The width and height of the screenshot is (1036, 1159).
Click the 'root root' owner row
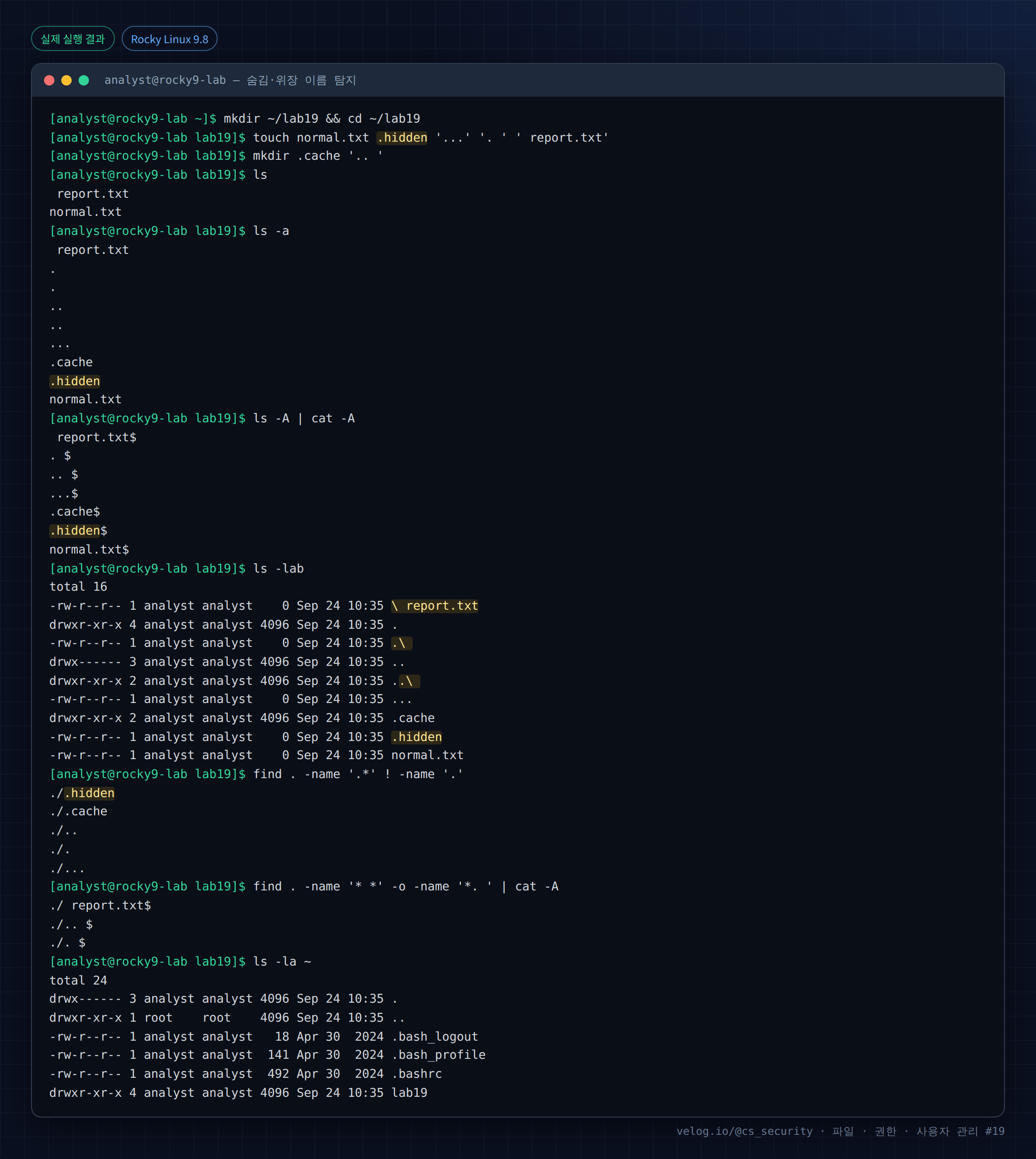click(x=227, y=1018)
